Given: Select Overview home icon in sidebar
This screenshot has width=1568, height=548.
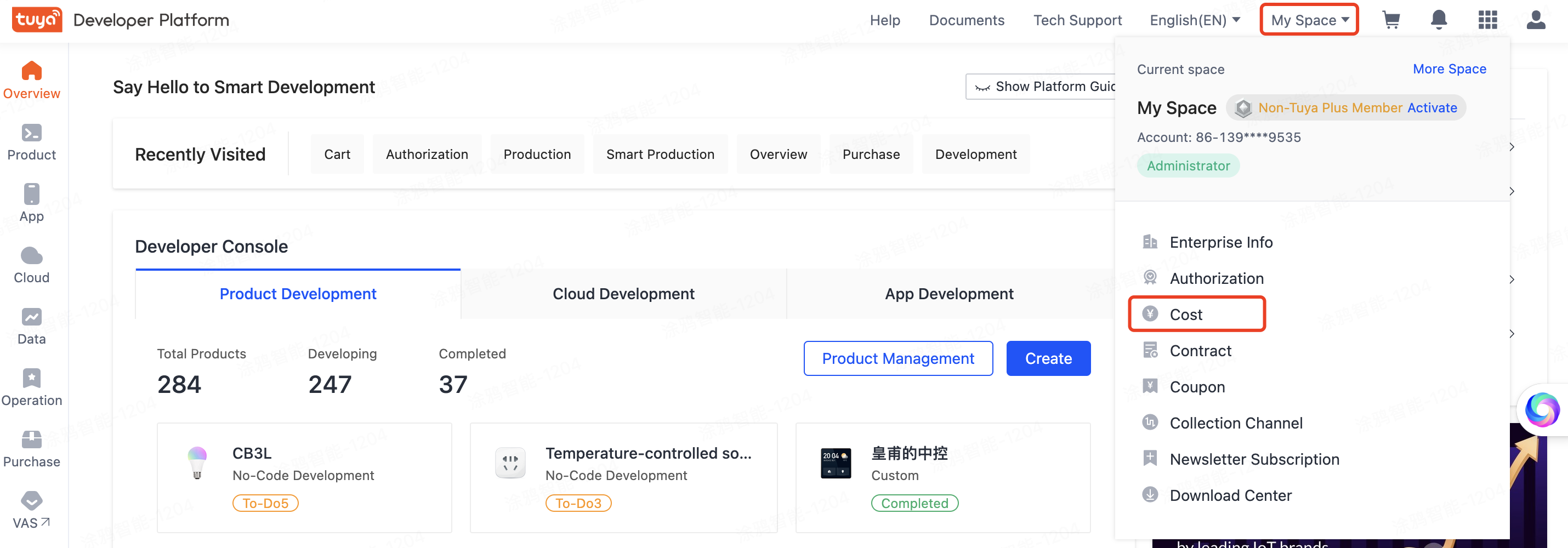Looking at the screenshot, I should [32, 71].
